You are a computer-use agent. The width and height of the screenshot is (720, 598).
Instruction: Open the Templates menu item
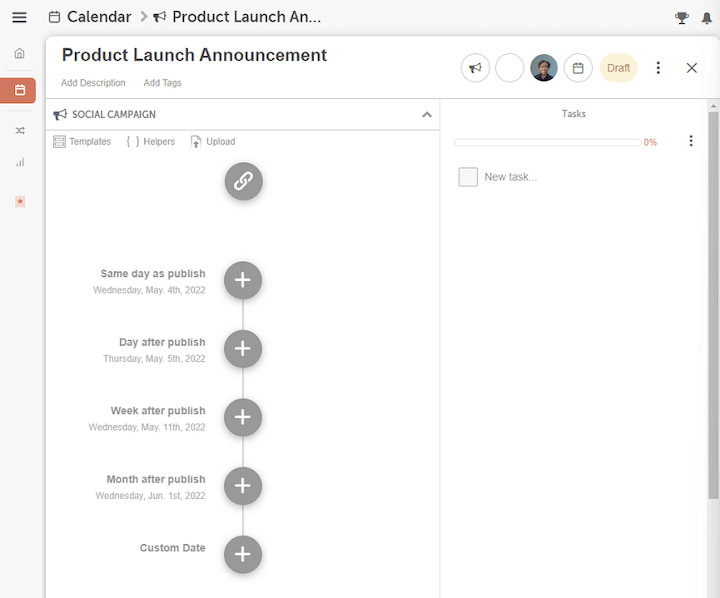point(82,142)
